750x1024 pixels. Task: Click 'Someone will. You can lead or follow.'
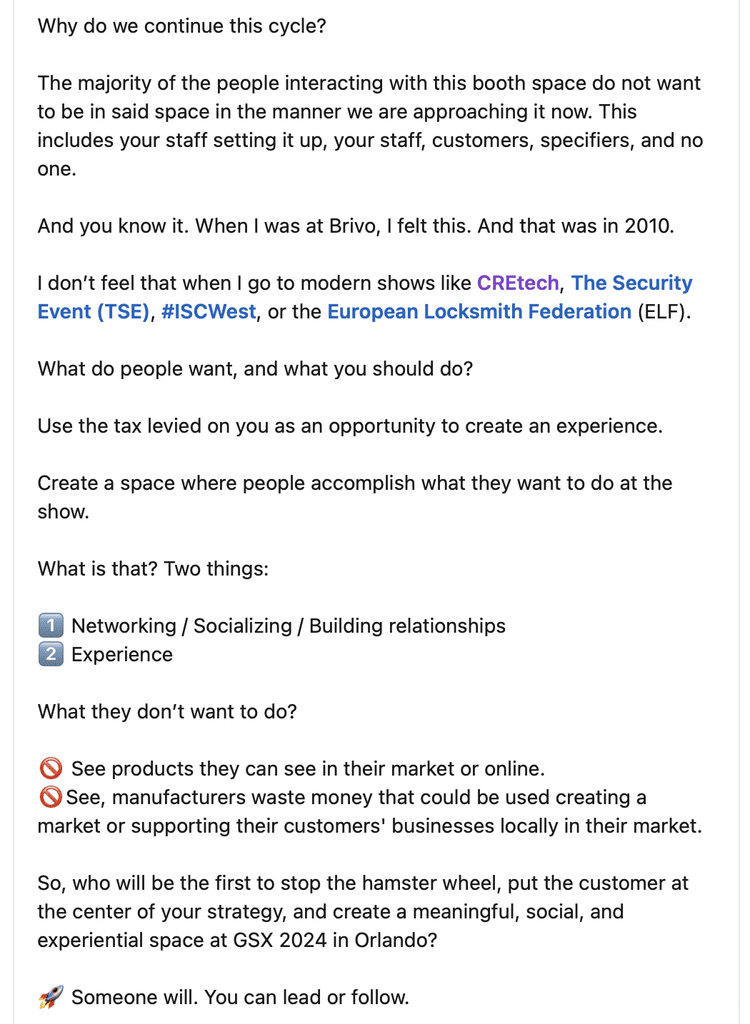[240, 997]
